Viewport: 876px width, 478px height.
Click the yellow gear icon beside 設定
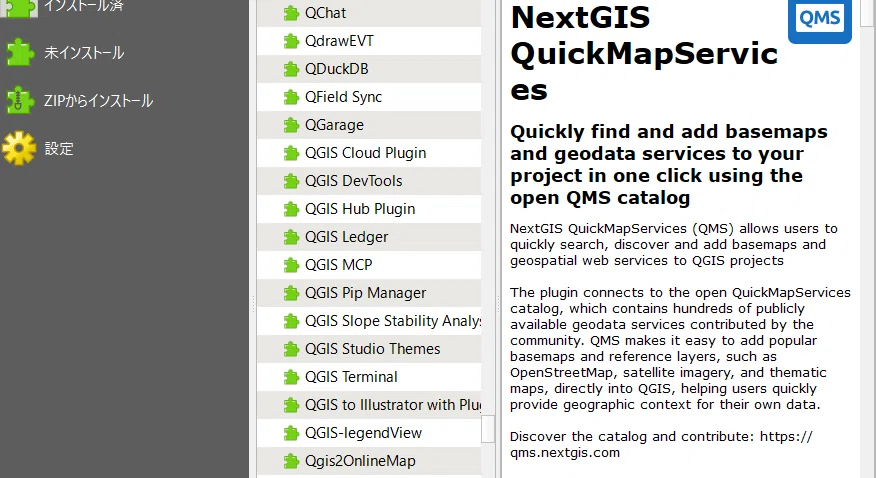coord(20,149)
